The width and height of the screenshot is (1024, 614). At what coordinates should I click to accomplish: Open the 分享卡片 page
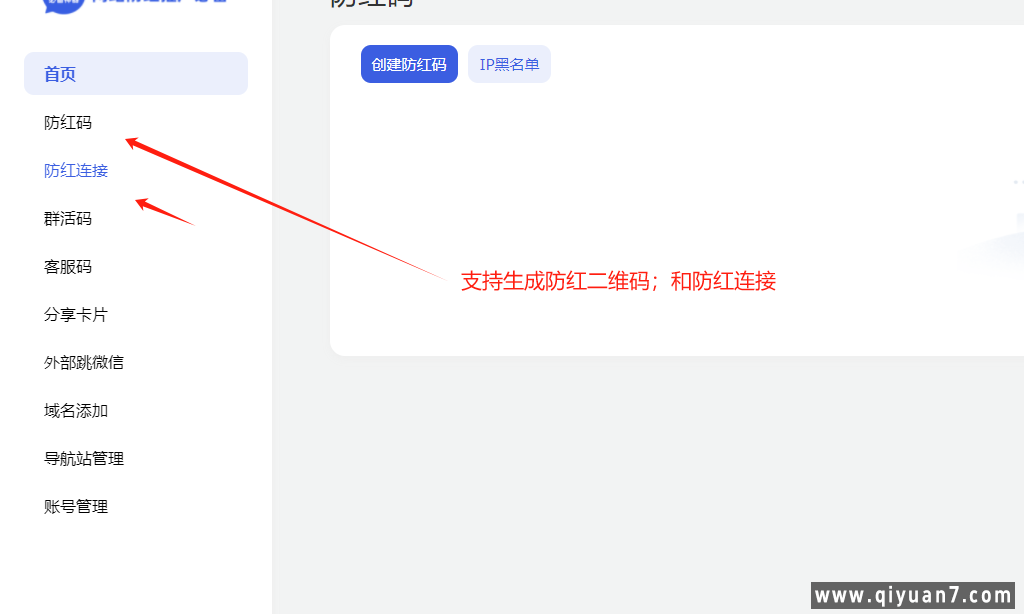click(x=76, y=315)
